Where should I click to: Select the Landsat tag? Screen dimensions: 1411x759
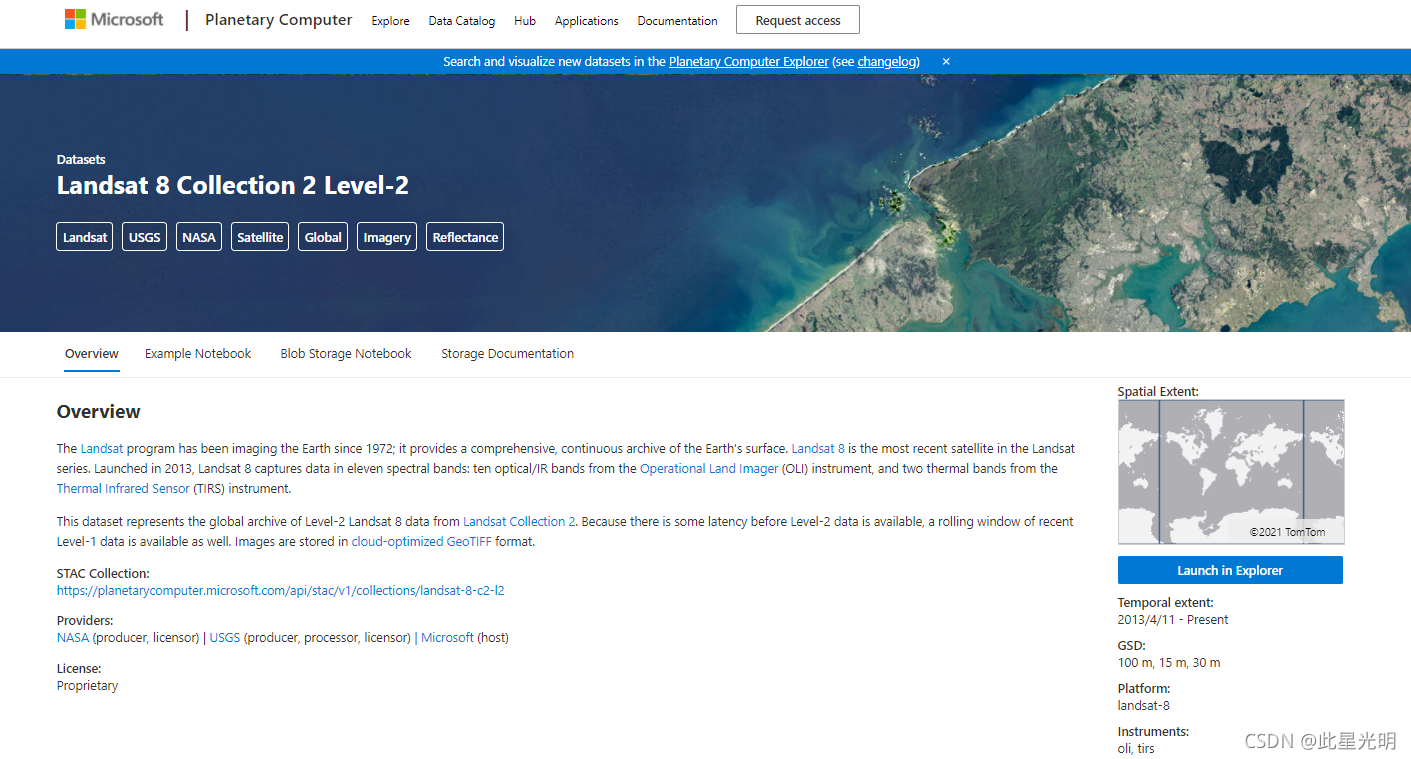pyautogui.click(x=85, y=237)
